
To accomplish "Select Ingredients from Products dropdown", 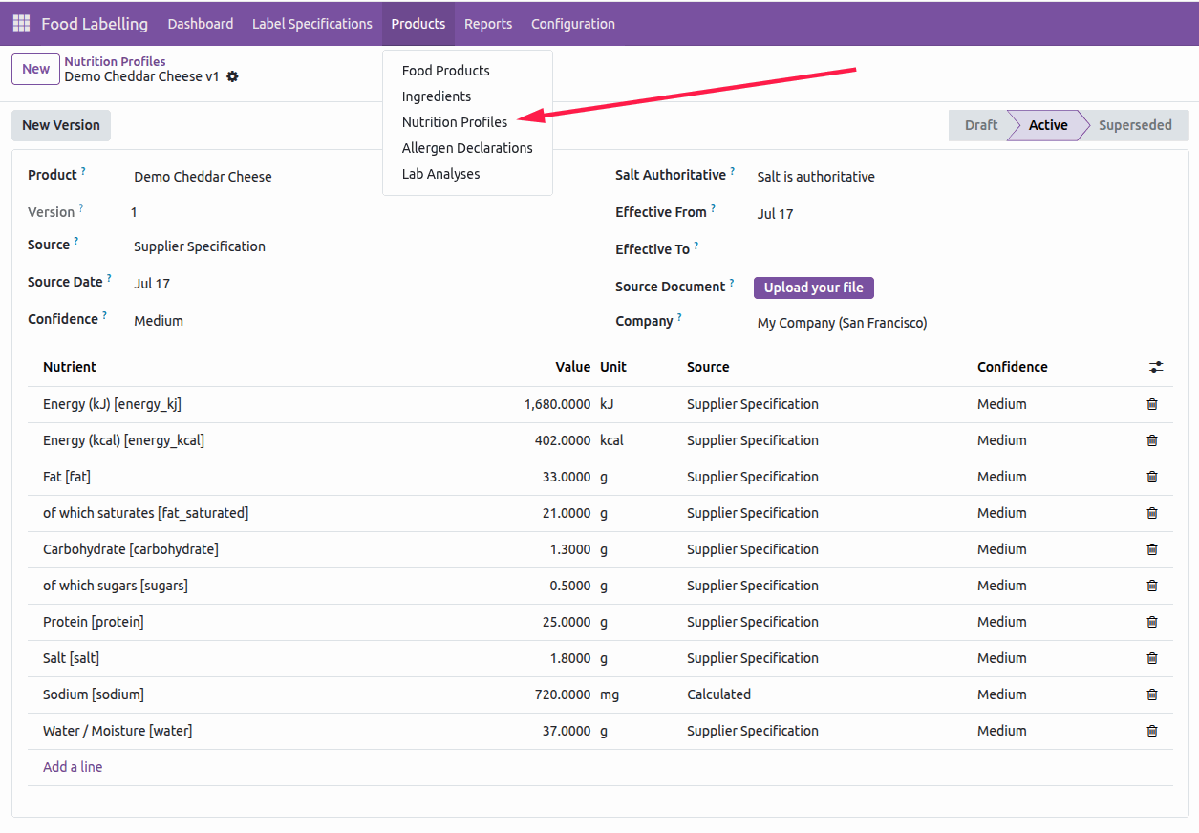I will pos(436,96).
